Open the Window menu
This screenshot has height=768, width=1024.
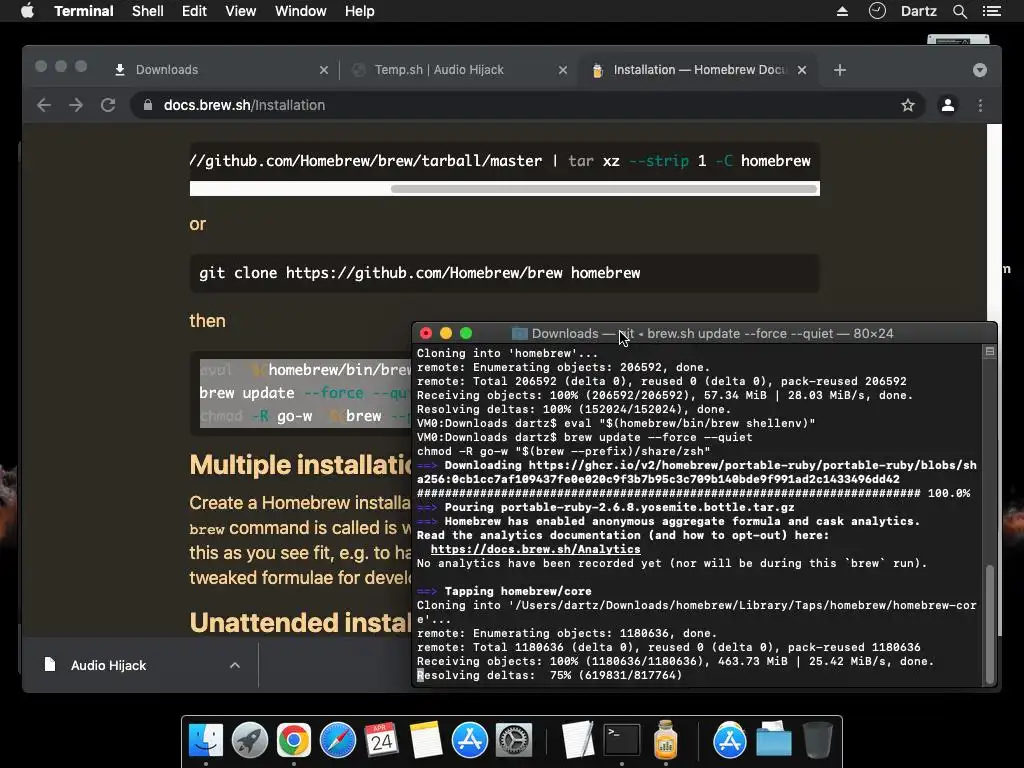pyautogui.click(x=300, y=11)
